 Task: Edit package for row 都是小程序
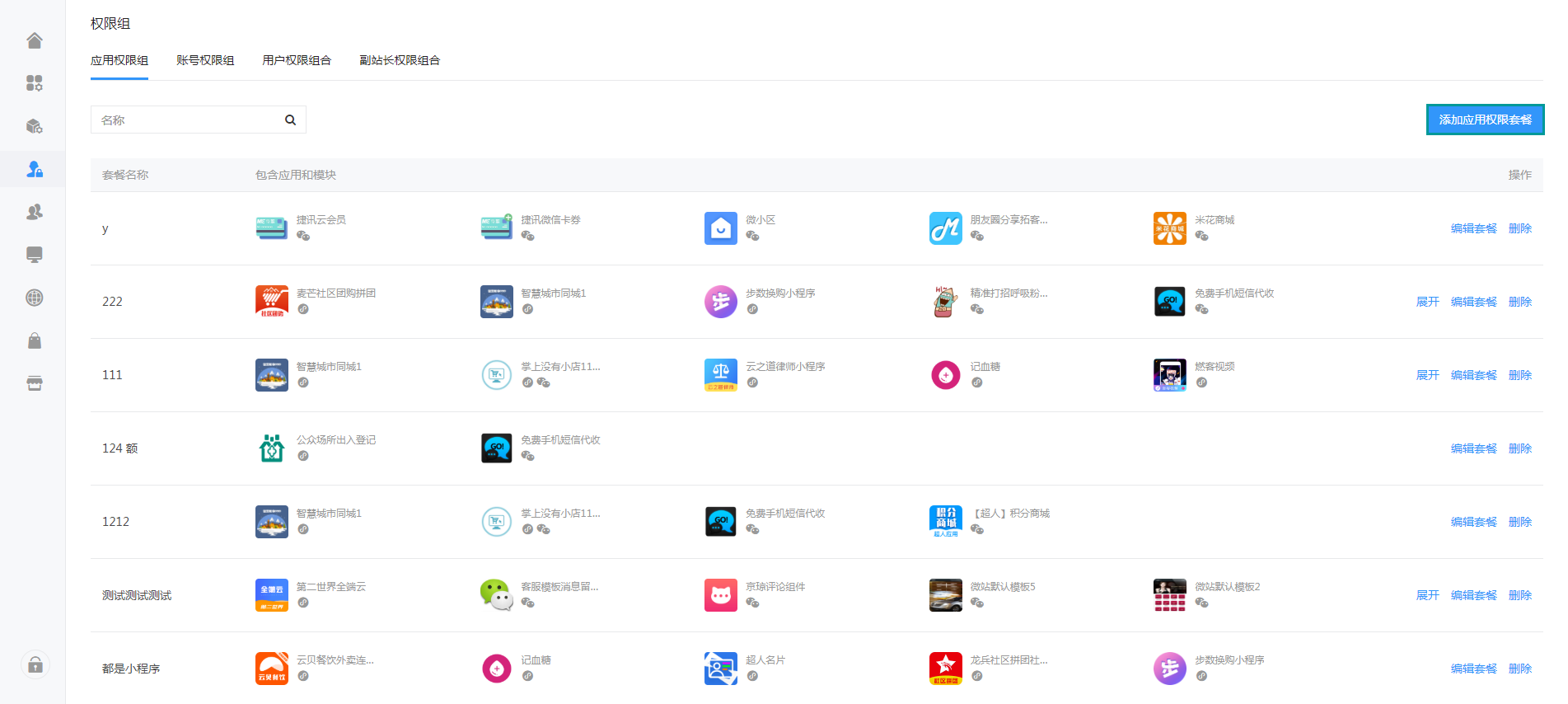point(1473,669)
